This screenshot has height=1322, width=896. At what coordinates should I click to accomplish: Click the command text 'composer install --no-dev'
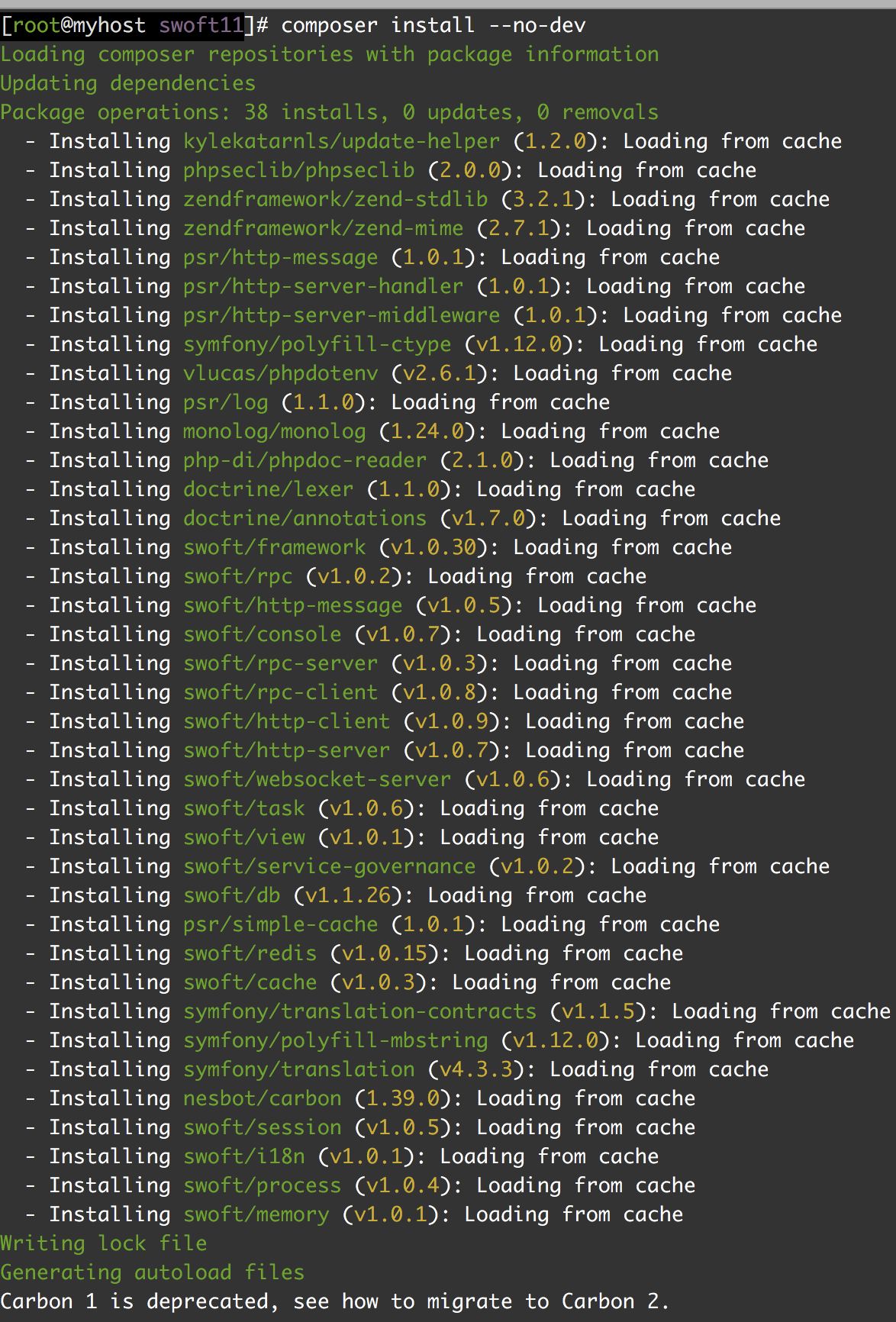coord(433,26)
